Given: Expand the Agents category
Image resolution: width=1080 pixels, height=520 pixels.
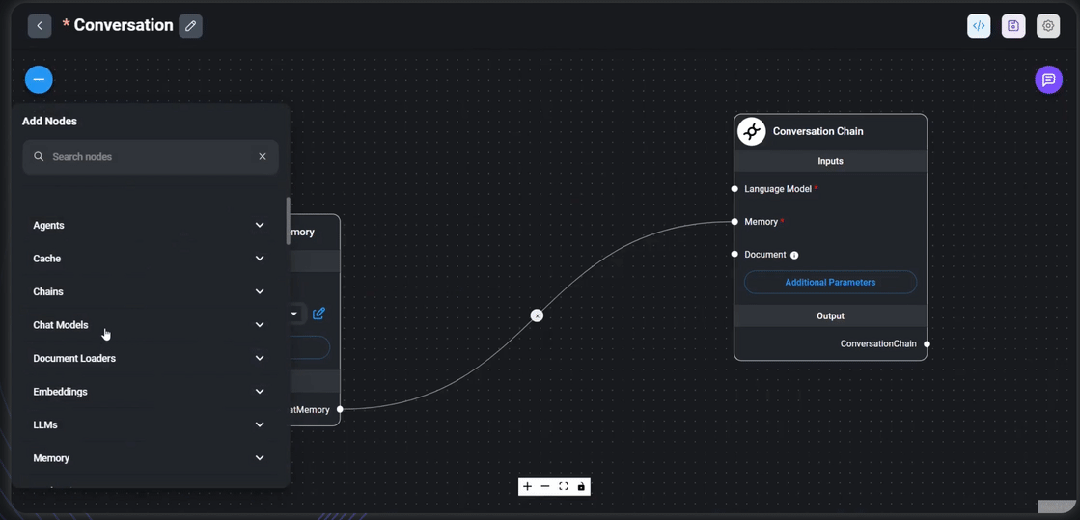Looking at the screenshot, I should point(149,225).
